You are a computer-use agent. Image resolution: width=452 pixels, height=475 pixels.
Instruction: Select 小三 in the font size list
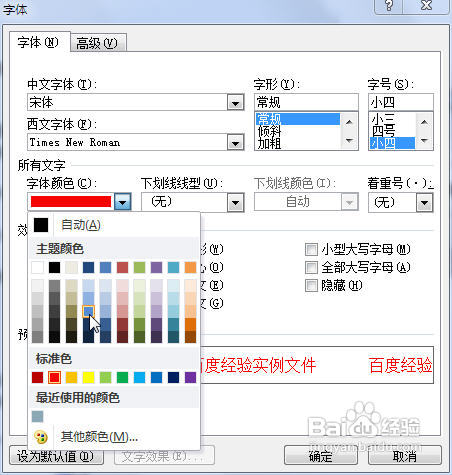coord(392,119)
